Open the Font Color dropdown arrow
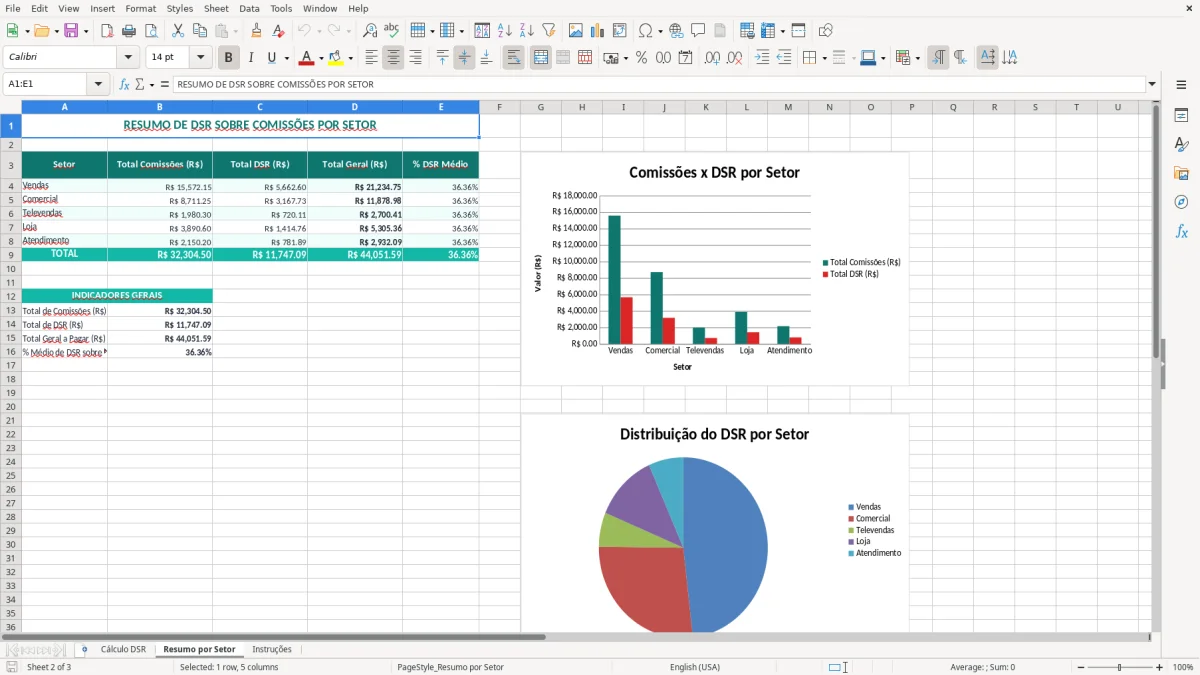Viewport: 1200px width, 675px height. point(321,58)
